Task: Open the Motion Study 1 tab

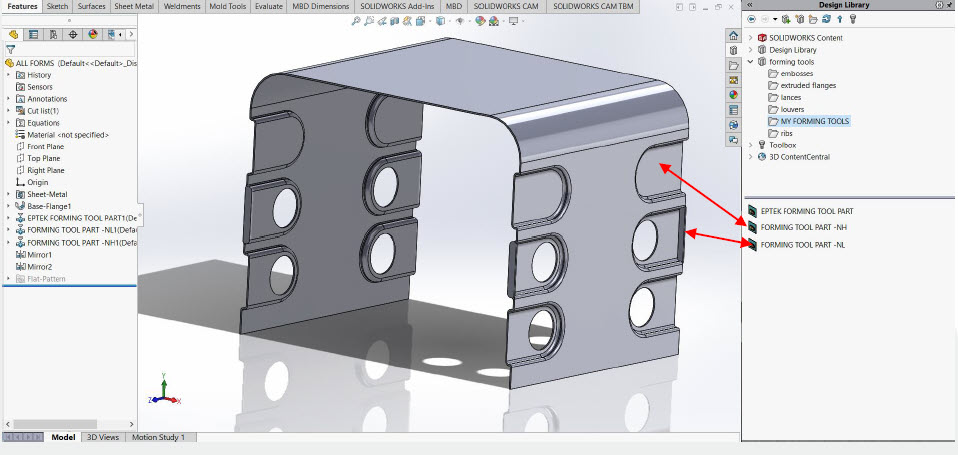Action: 158,437
